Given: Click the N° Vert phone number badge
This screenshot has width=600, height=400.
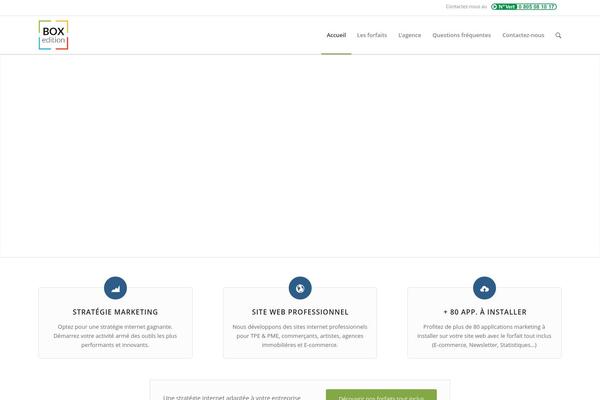Looking at the screenshot, I should [x=524, y=7].
